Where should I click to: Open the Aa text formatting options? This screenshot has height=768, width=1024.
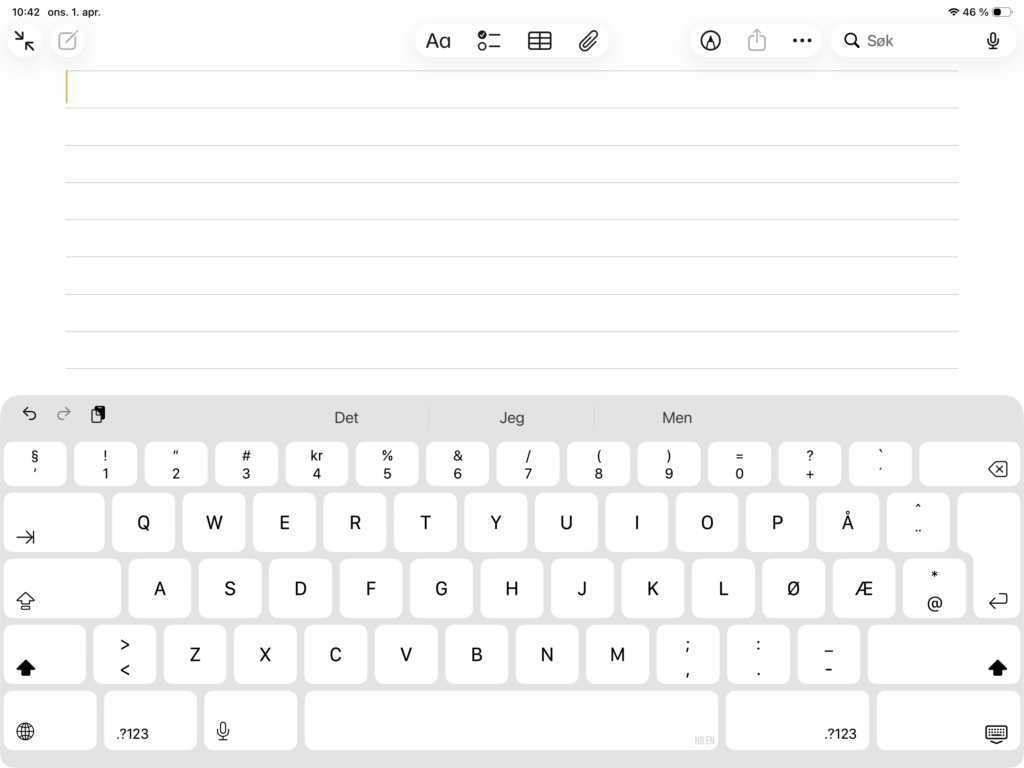tap(438, 41)
